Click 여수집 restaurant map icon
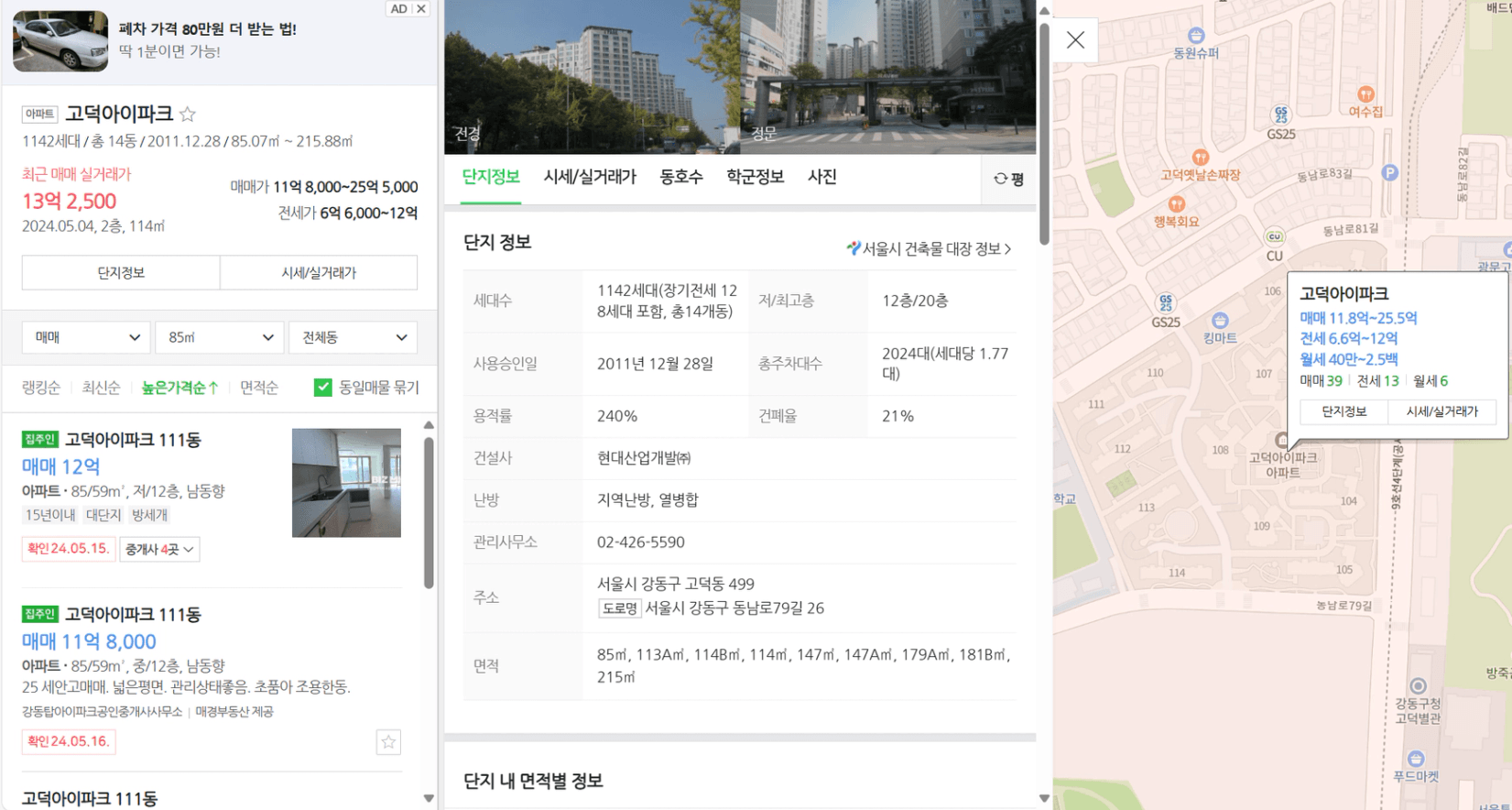 tap(1365, 94)
